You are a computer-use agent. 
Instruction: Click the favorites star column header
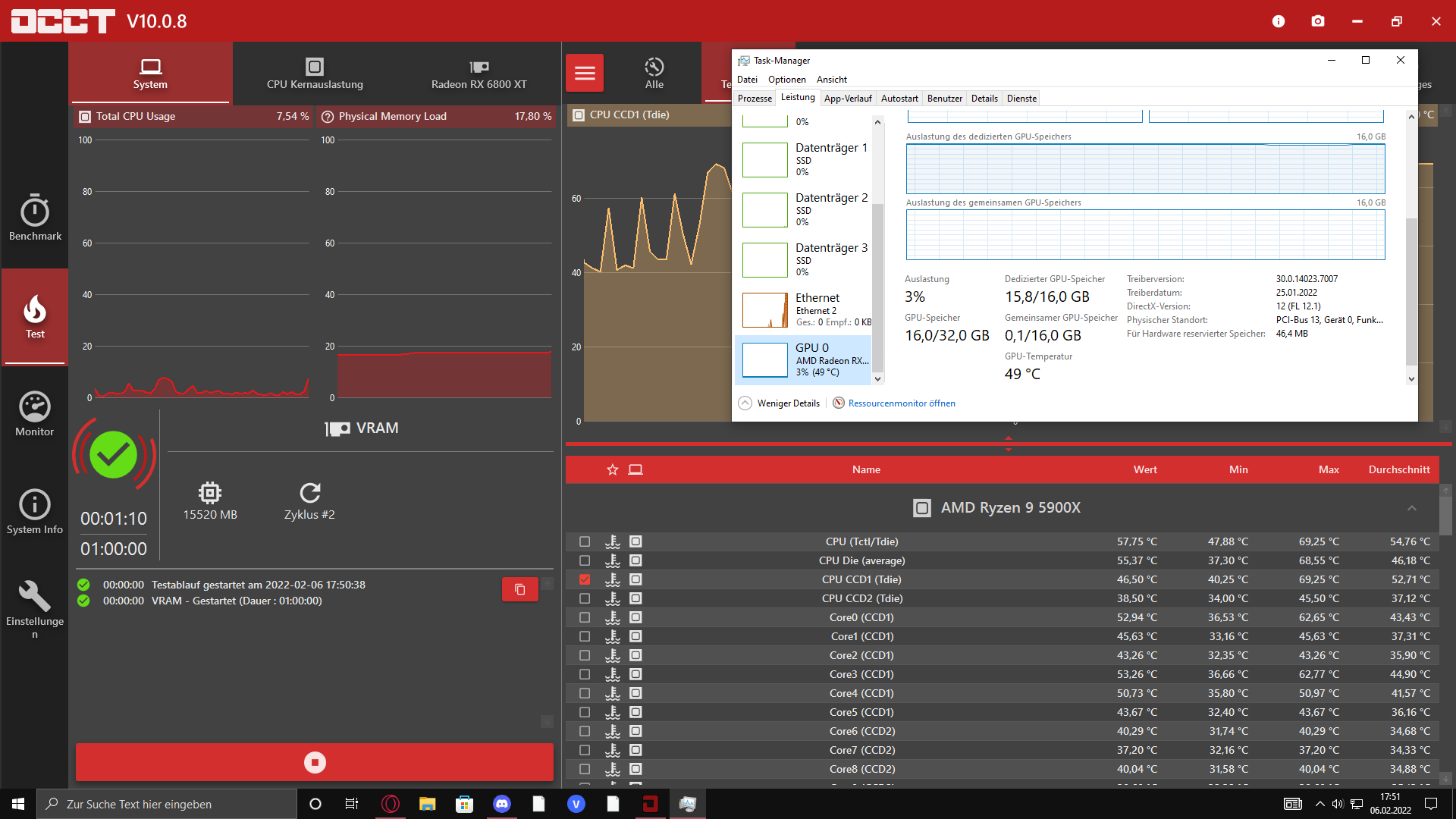click(x=613, y=470)
